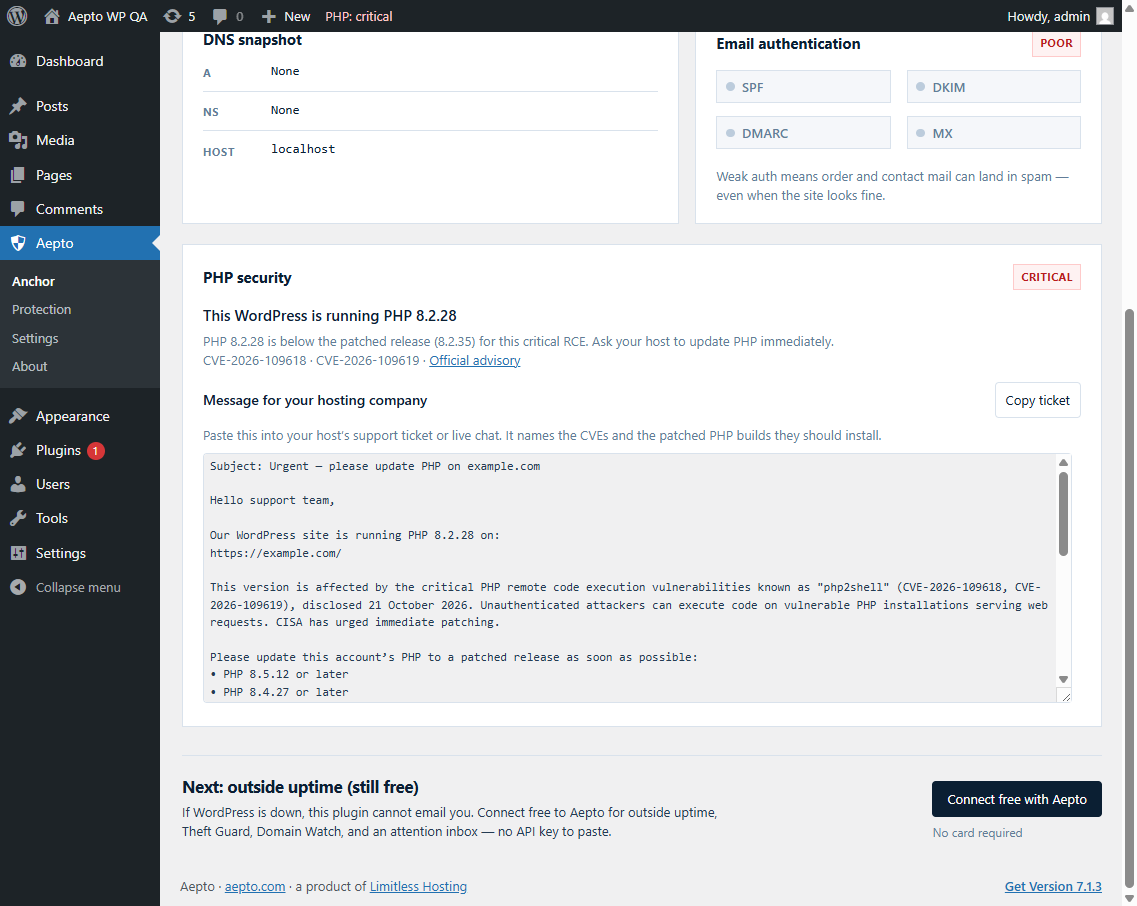Click the Posts pushpin icon

[18, 106]
